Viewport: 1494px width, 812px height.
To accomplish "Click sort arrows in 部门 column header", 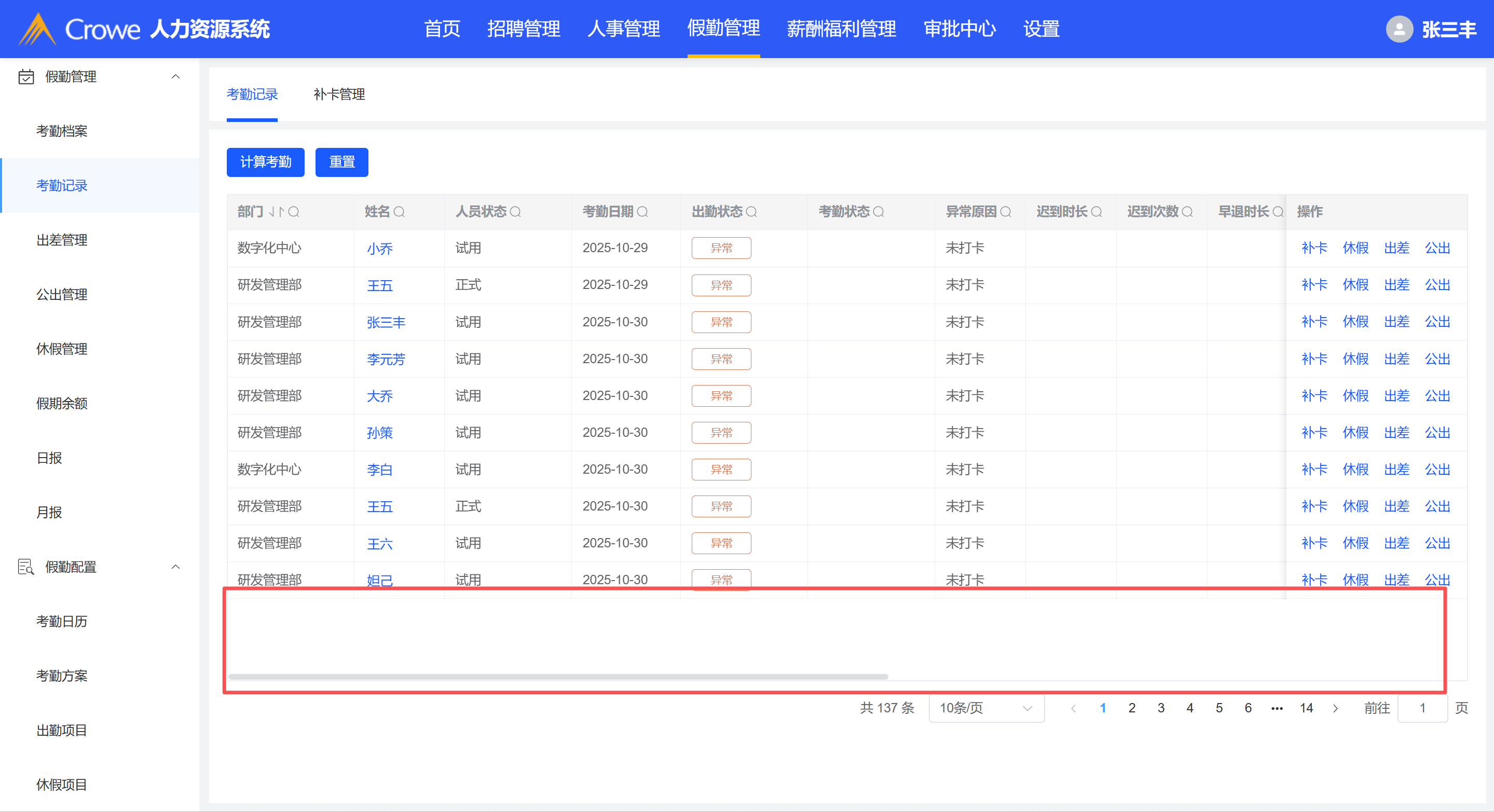I will pyautogui.click(x=277, y=212).
